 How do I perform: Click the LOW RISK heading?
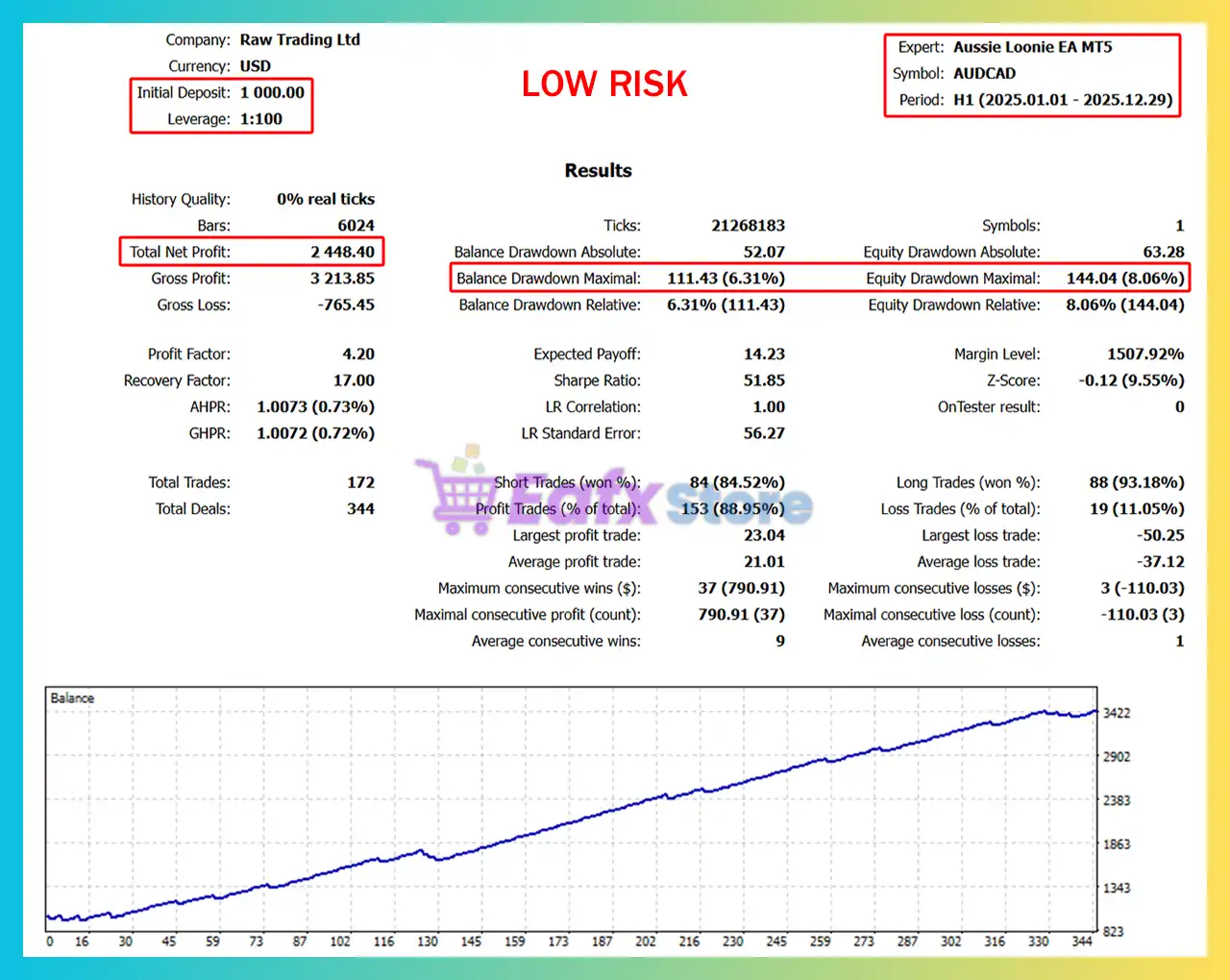point(603,85)
